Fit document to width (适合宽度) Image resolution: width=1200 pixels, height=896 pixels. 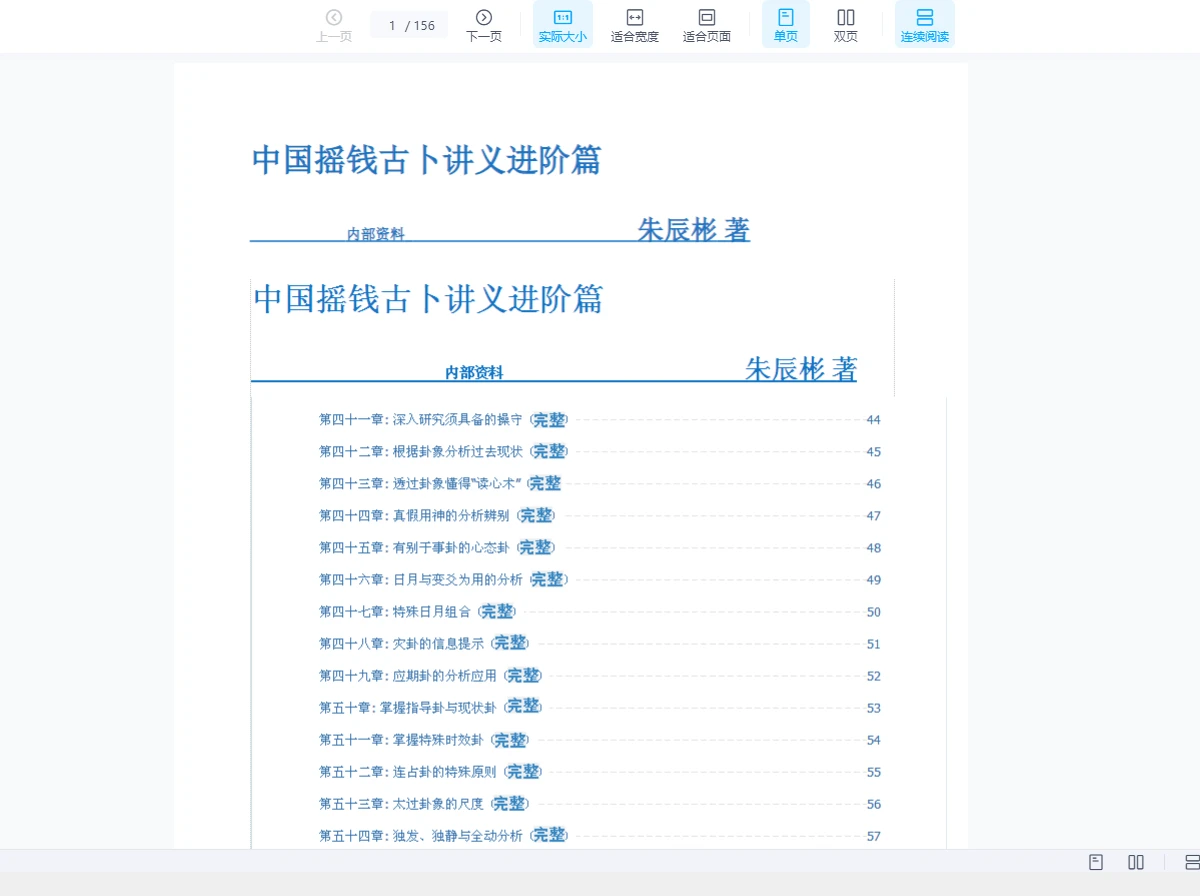pyautogui.click(x=635, y=25)
